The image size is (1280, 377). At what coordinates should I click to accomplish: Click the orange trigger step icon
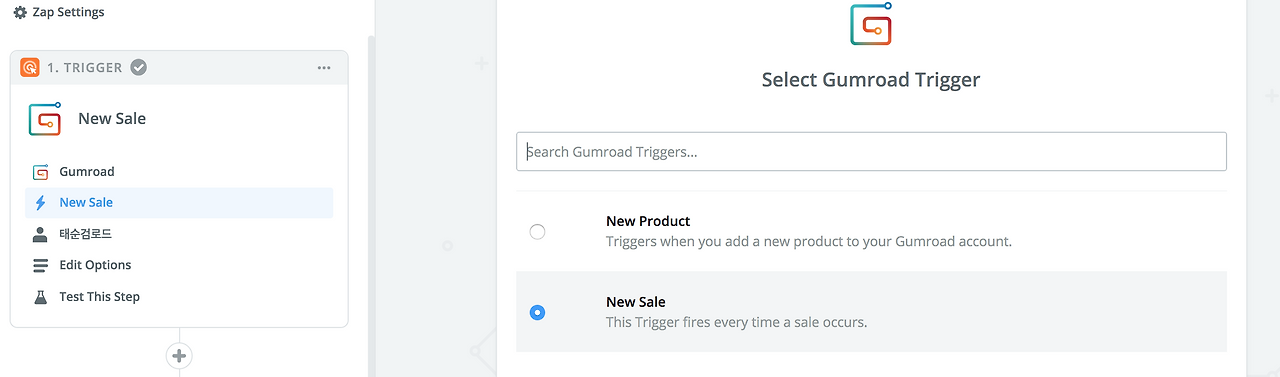(x=30, y=67)
